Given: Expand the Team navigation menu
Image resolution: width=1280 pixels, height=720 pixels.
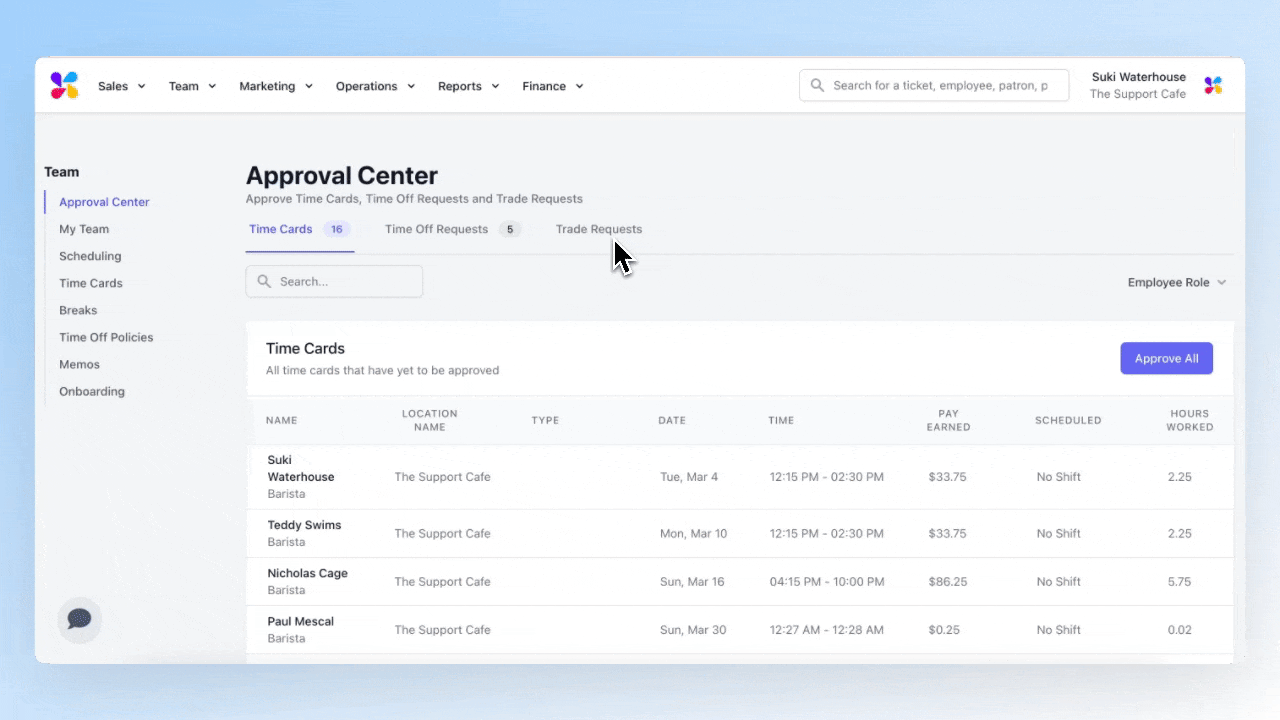Looking at the screenshot, I should click(x=192, y=86).
